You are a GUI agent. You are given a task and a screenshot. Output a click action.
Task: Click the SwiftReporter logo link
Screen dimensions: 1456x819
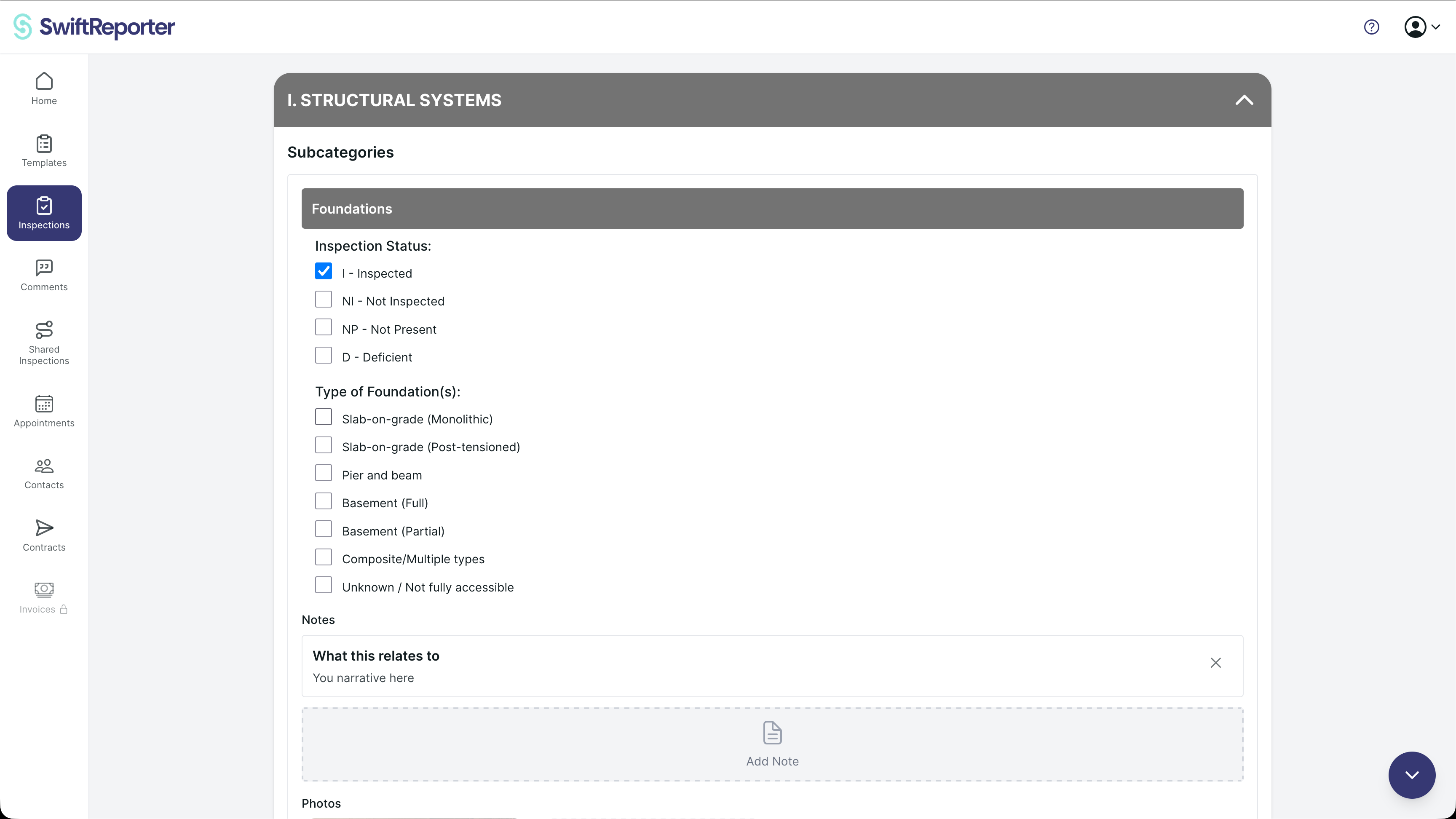[94, 27]
